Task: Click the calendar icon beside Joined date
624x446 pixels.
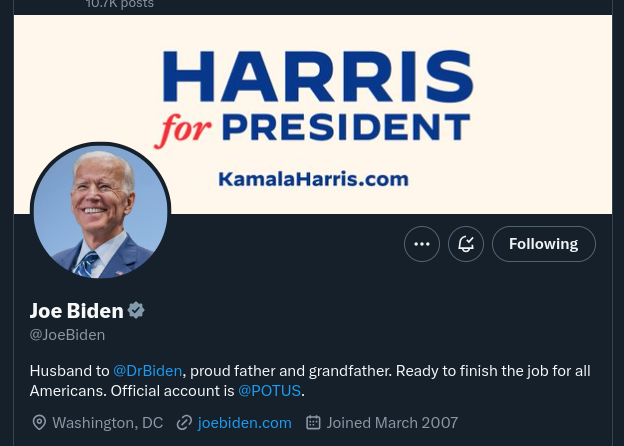Action: tap(313, 423)
